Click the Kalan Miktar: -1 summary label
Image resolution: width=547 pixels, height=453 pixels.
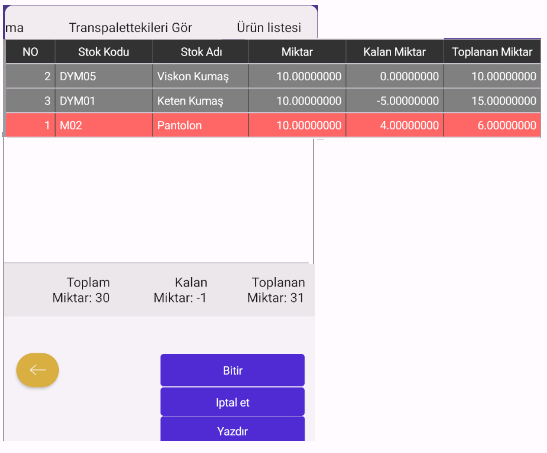tap(180, 290)
